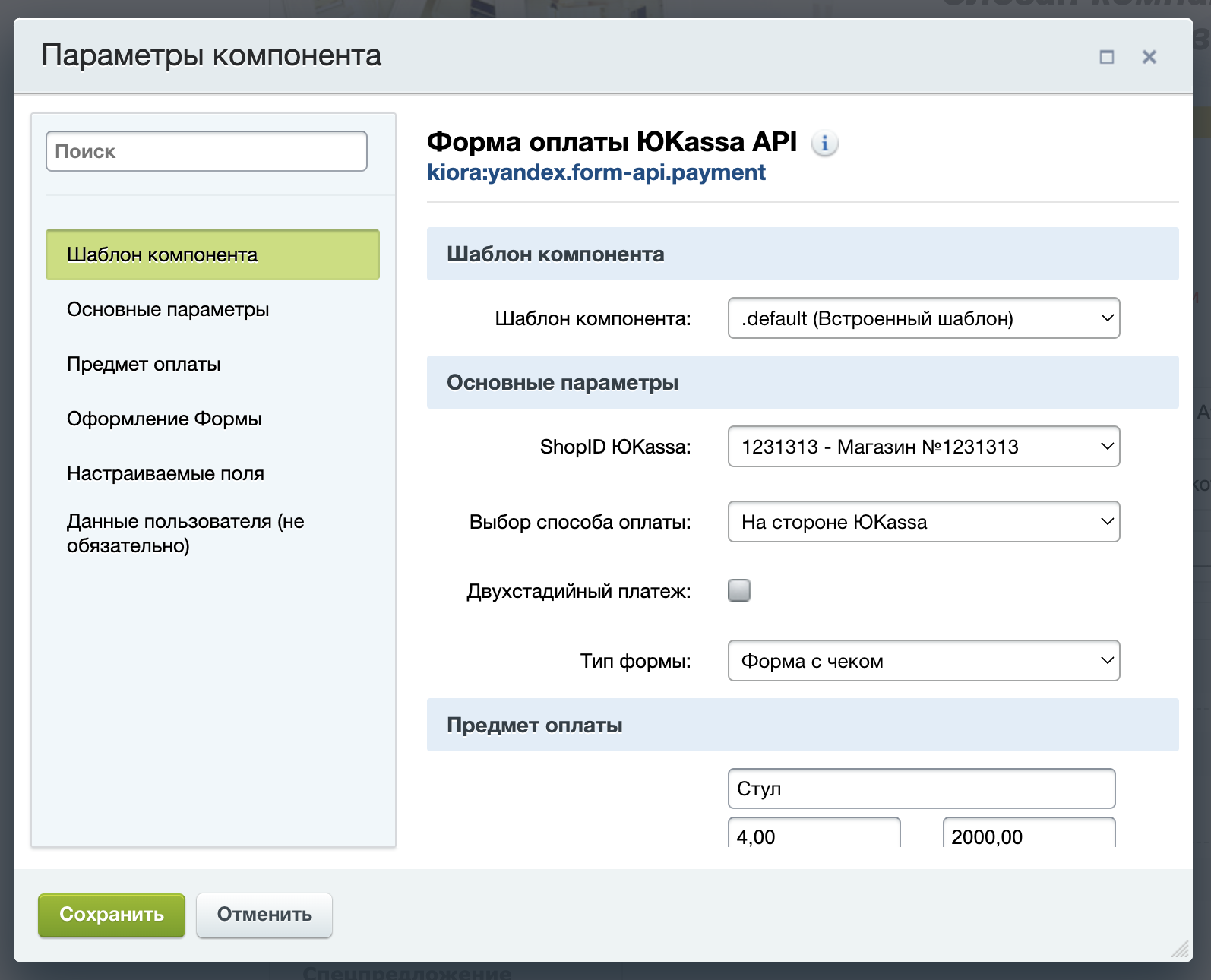1211x980 pixels.
Task: Close the component parameters dialog
Action: click(x=1149, y=57)
